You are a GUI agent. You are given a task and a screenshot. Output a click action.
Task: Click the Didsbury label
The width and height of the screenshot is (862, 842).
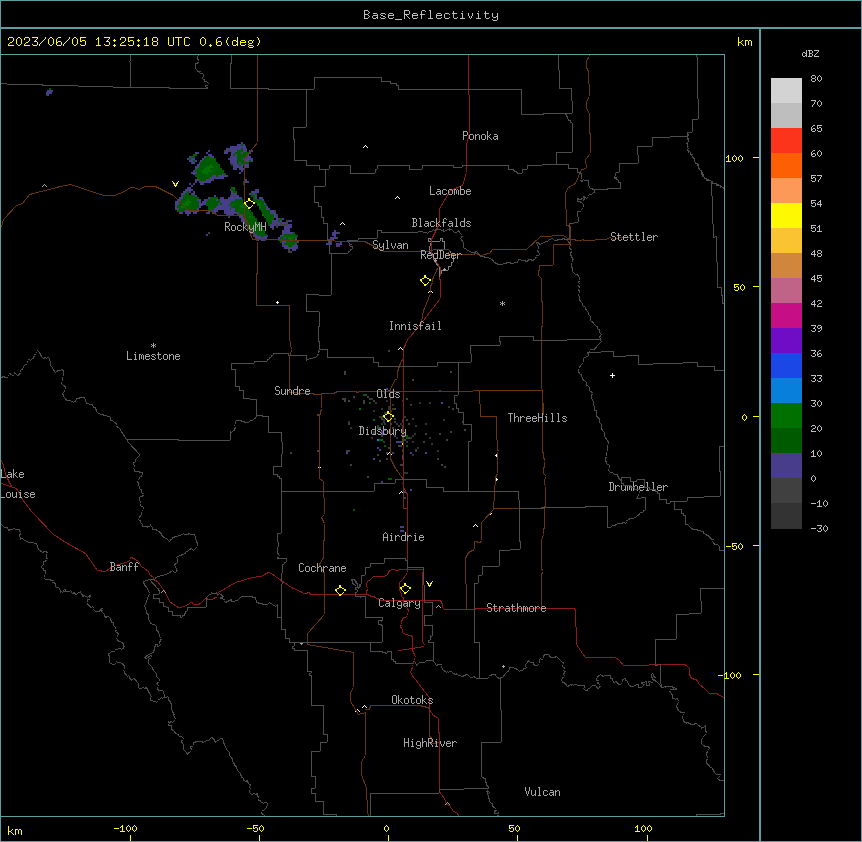(382, 431)
